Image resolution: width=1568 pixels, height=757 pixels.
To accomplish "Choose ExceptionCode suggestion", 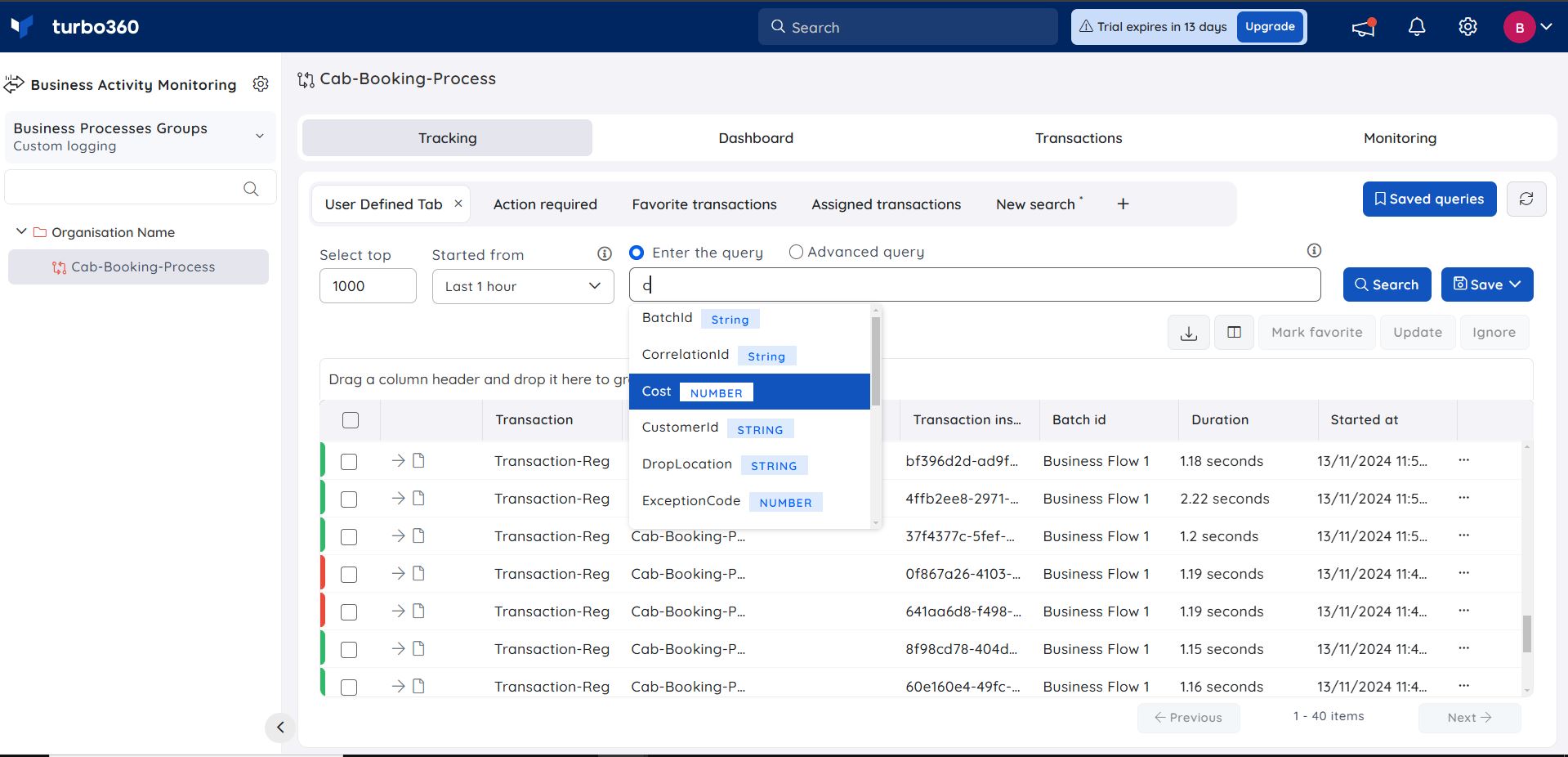I will pos(749,501).
